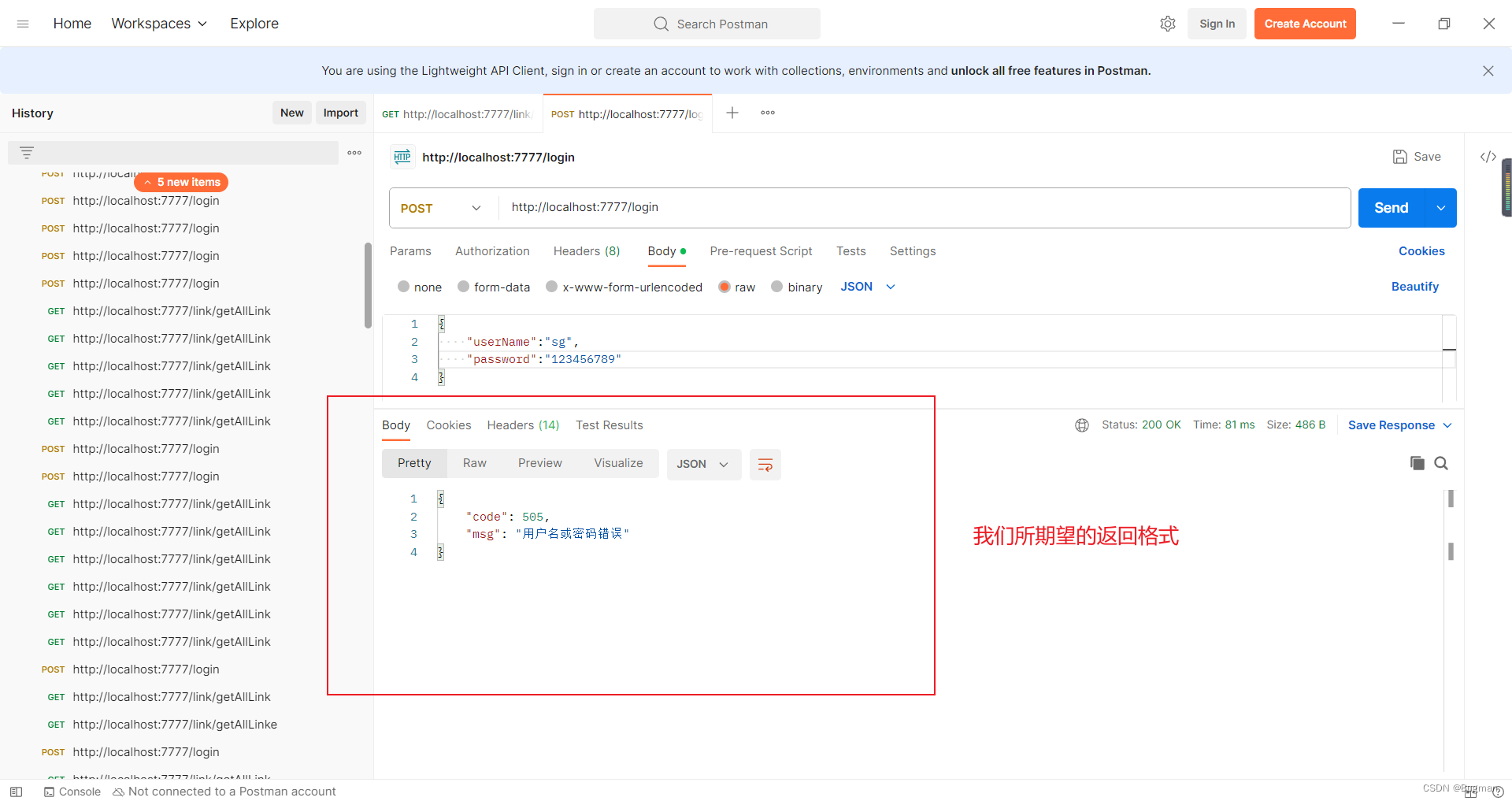Copy response body to clipboard
1512x801 pixels.
[x=1417, y=463]
